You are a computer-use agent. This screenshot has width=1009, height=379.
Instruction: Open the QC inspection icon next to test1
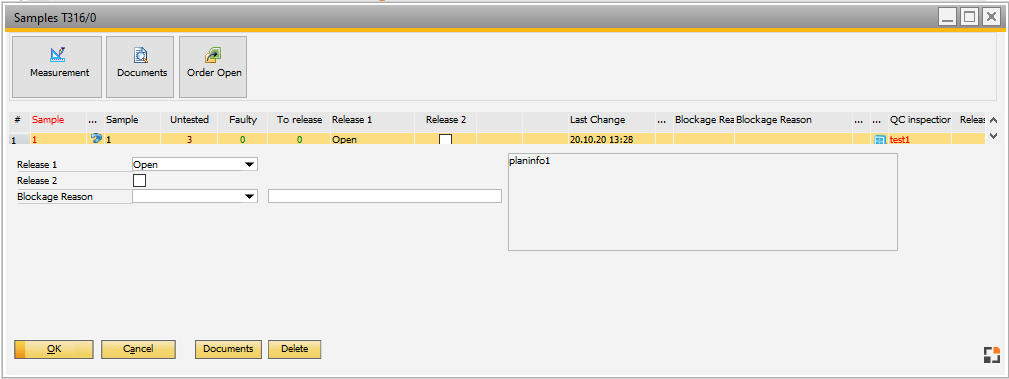tap(880, 139)
